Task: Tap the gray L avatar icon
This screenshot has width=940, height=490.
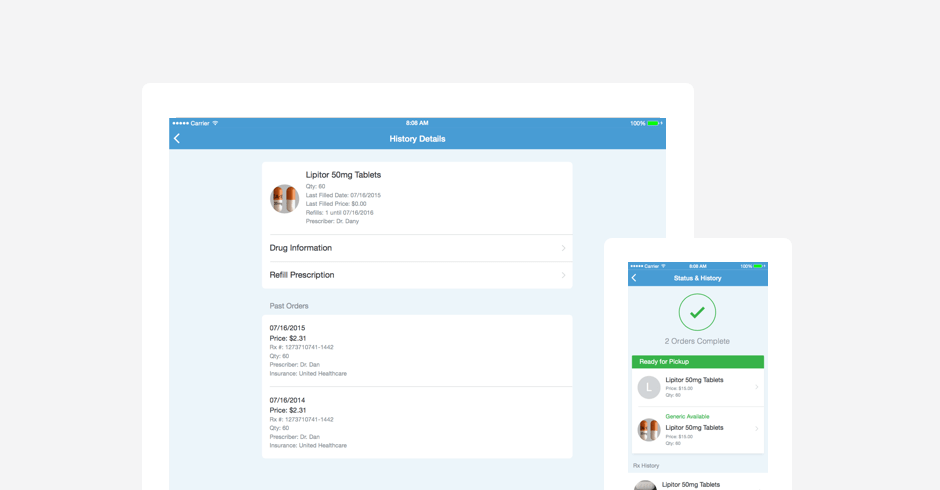Action: (x=649, y=387)
